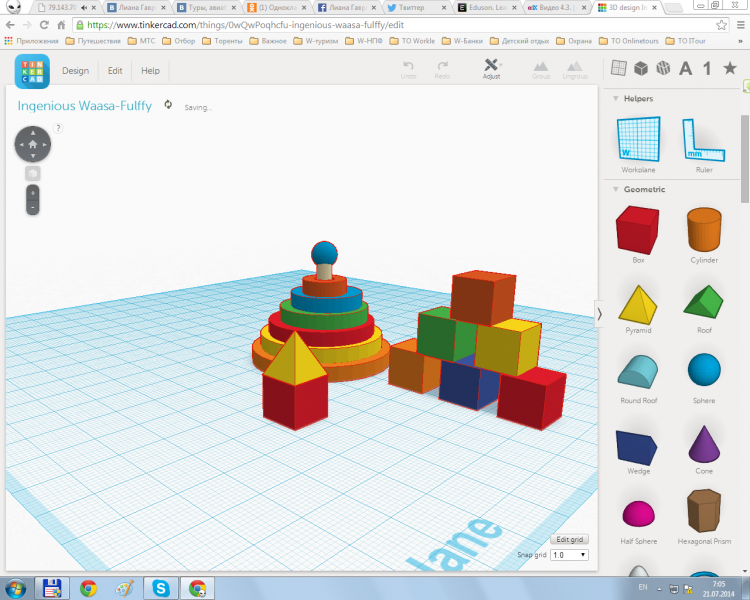Viewport: 750px width, 600px height.
Task: Rotate view right with right arrow
Action: click(44, 144)
